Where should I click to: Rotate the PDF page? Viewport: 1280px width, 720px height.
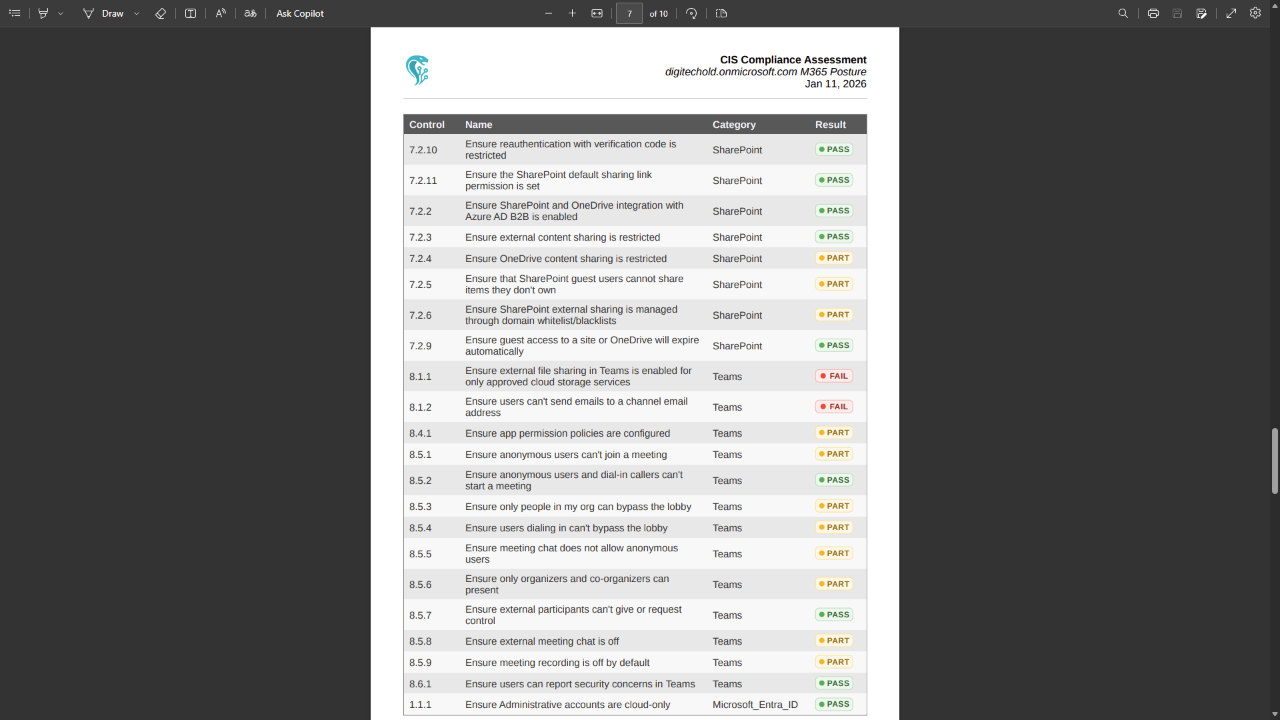691,14
